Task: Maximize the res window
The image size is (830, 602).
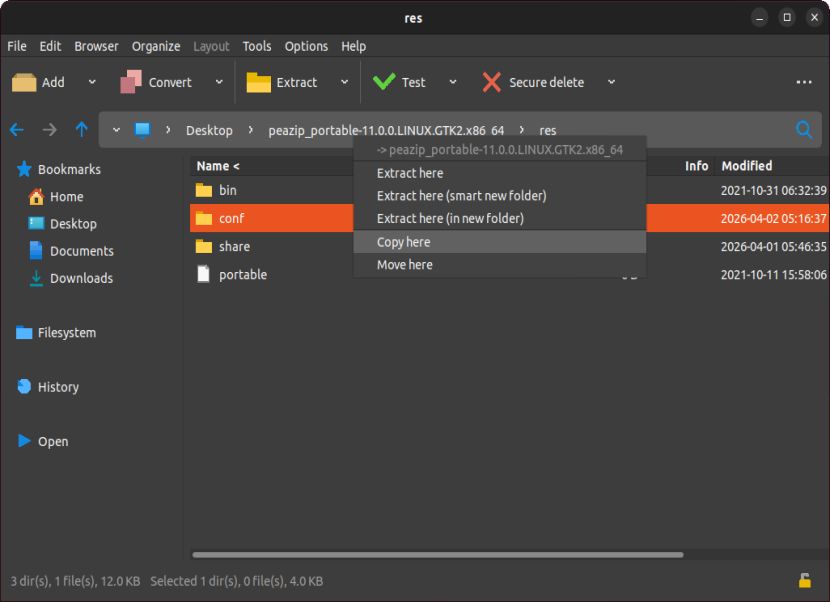Action: 787,17
